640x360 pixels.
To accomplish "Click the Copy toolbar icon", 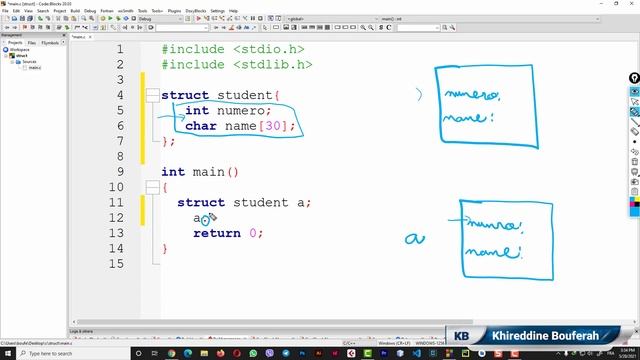I will click(66, 19).
